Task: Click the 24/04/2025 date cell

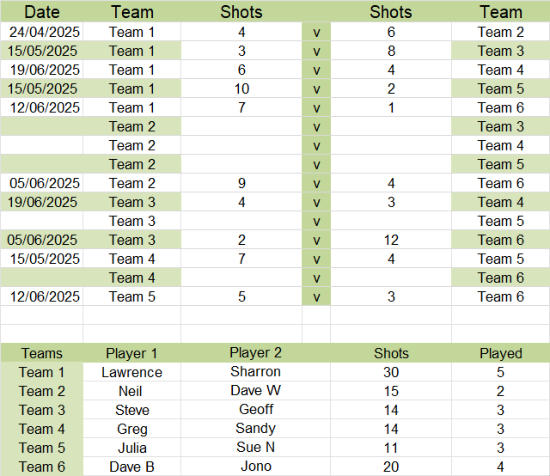Action: pyautogui.click(x=42, y=32)
